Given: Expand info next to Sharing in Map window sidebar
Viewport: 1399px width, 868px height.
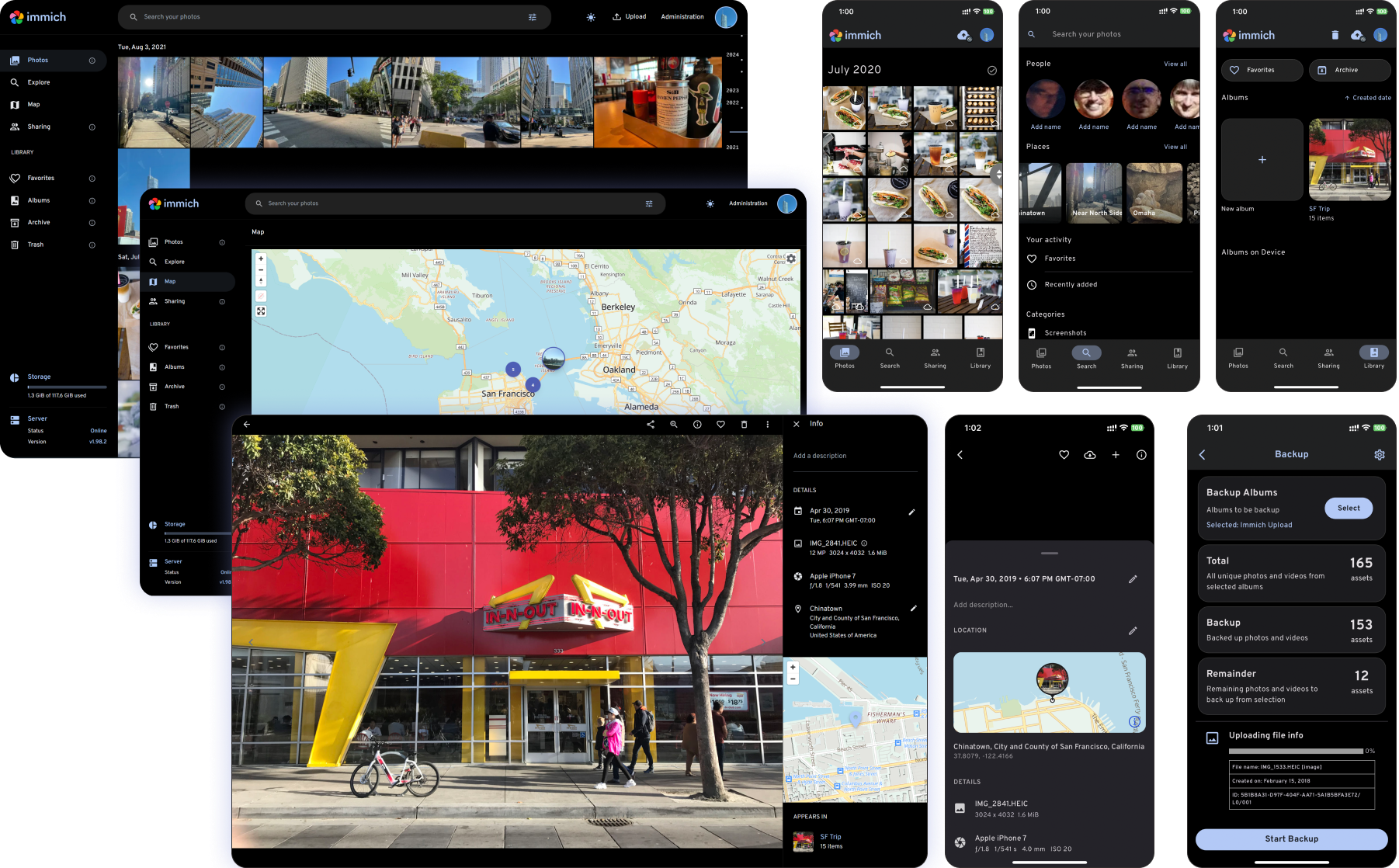Looking at the screenshot, I should [222, 301].
